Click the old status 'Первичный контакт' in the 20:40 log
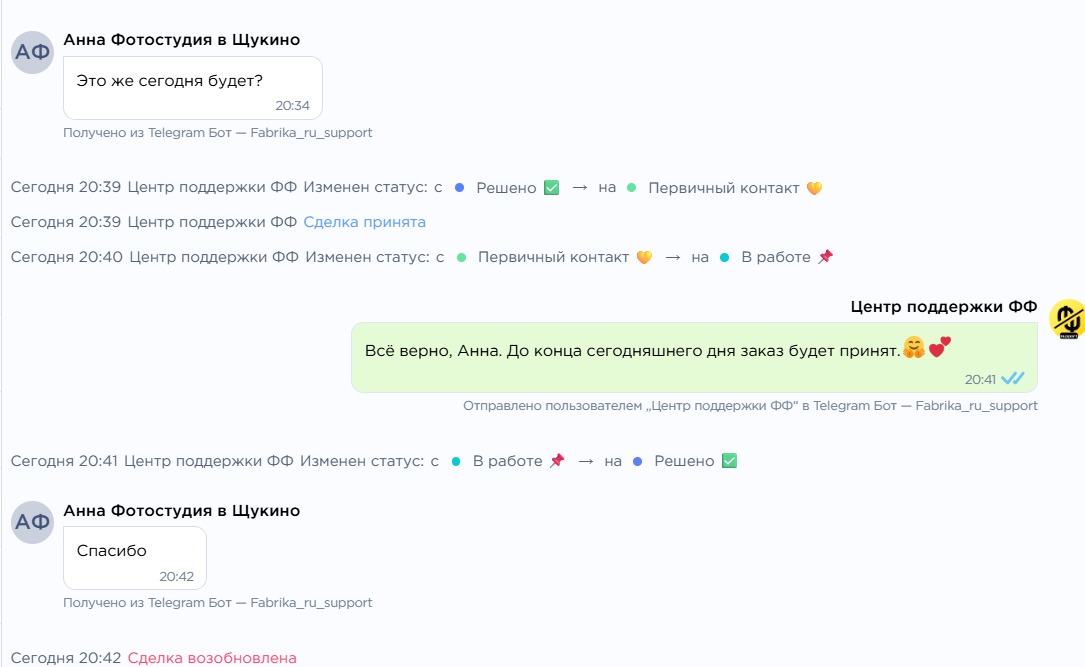 tap(554, 257)
